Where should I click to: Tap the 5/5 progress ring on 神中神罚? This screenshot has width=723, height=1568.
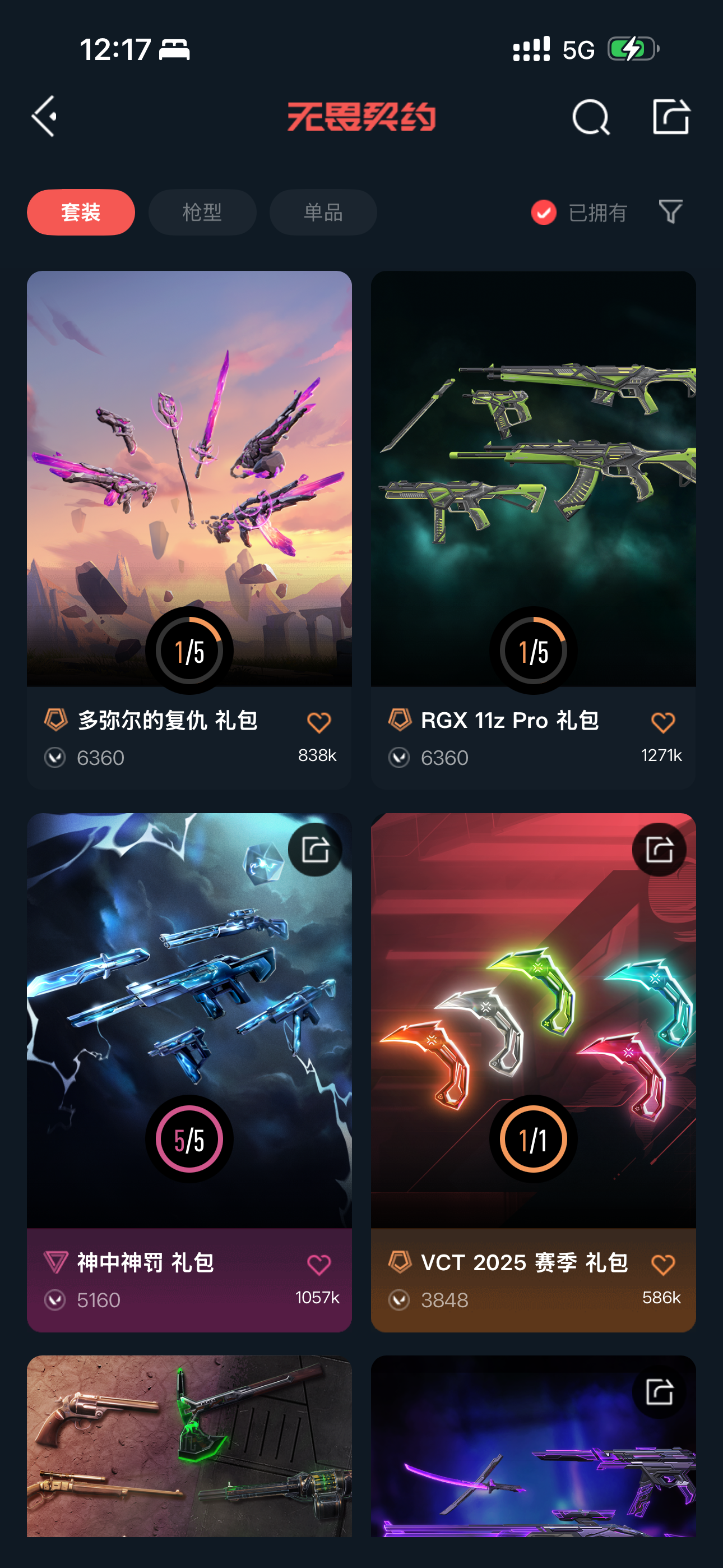(189, 1139)
